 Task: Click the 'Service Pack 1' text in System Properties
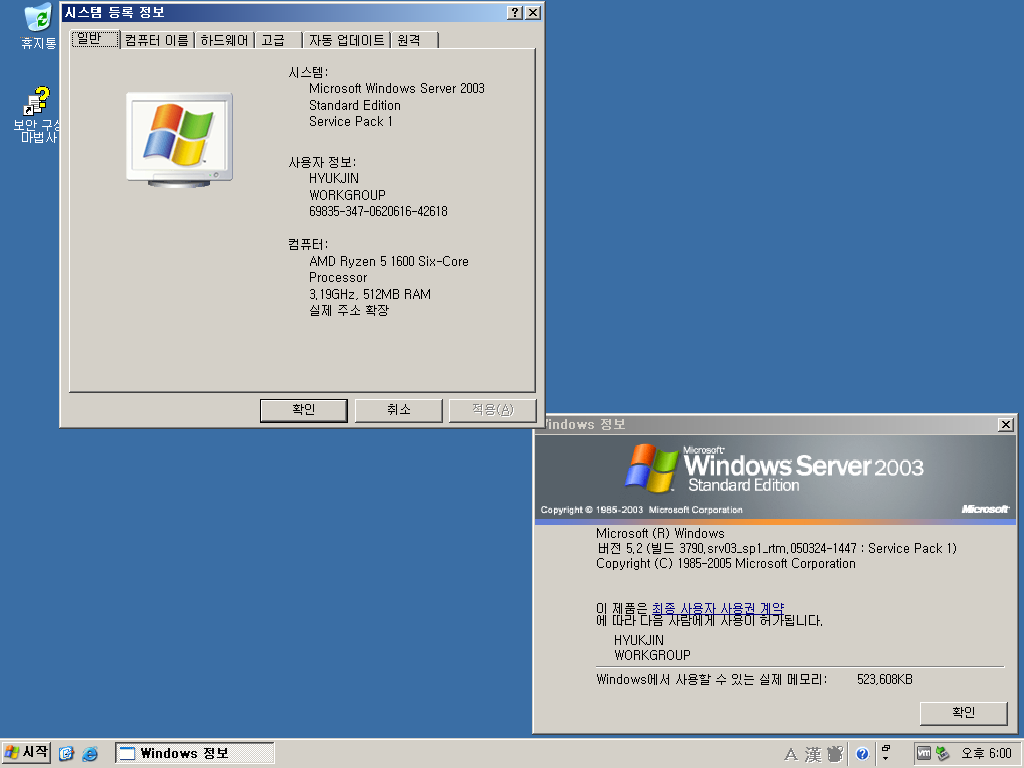351,121
